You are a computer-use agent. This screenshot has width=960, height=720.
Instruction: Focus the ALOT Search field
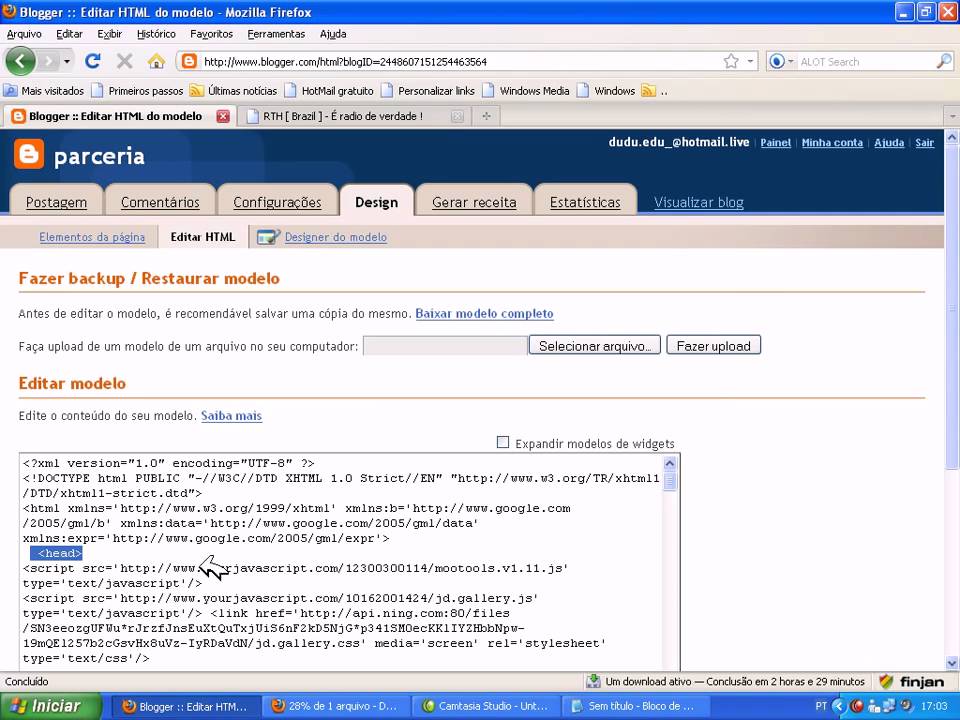tap(865, 62)
